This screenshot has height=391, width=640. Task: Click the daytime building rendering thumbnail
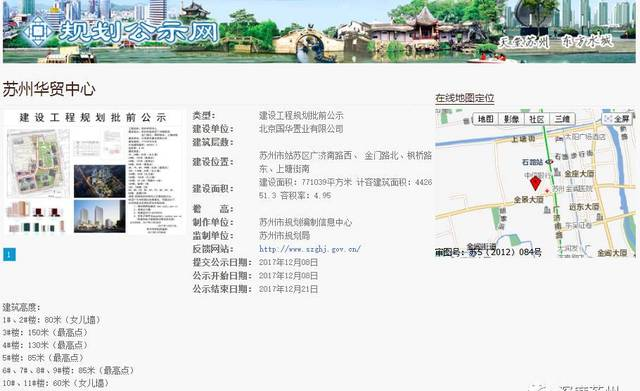click(x=100, y=216)
